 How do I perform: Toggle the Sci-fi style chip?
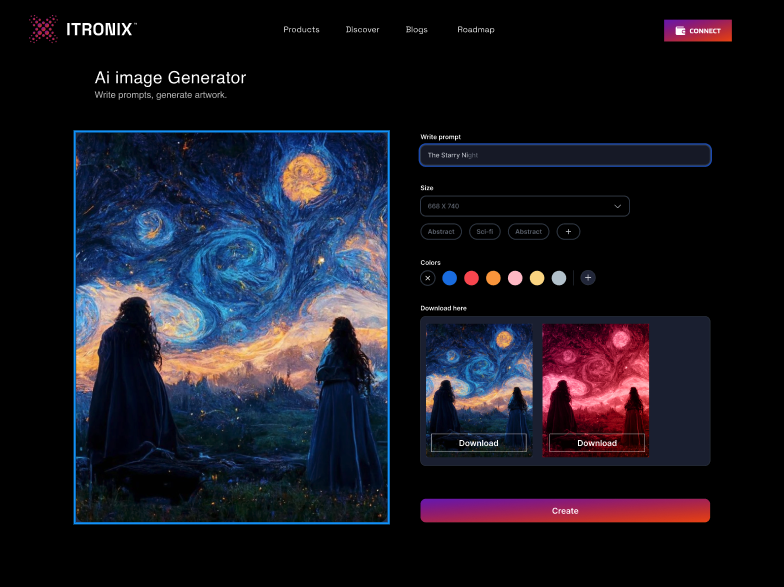pos(484,232)
